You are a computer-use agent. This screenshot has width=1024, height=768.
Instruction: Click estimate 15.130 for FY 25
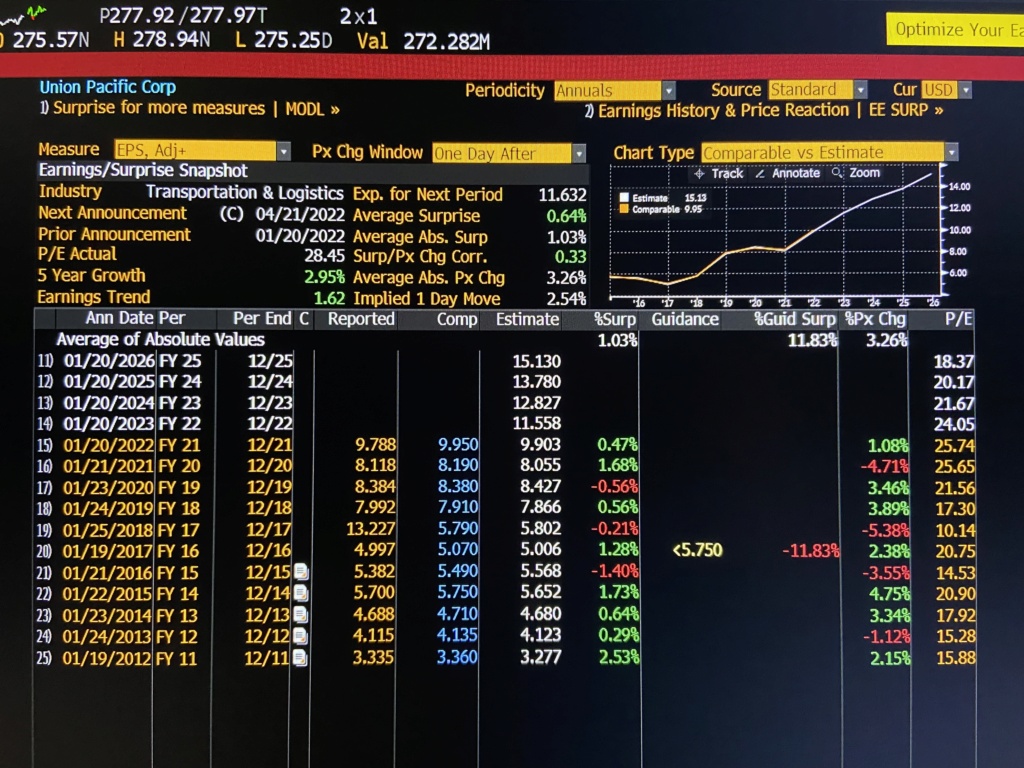tap(537, 361)
